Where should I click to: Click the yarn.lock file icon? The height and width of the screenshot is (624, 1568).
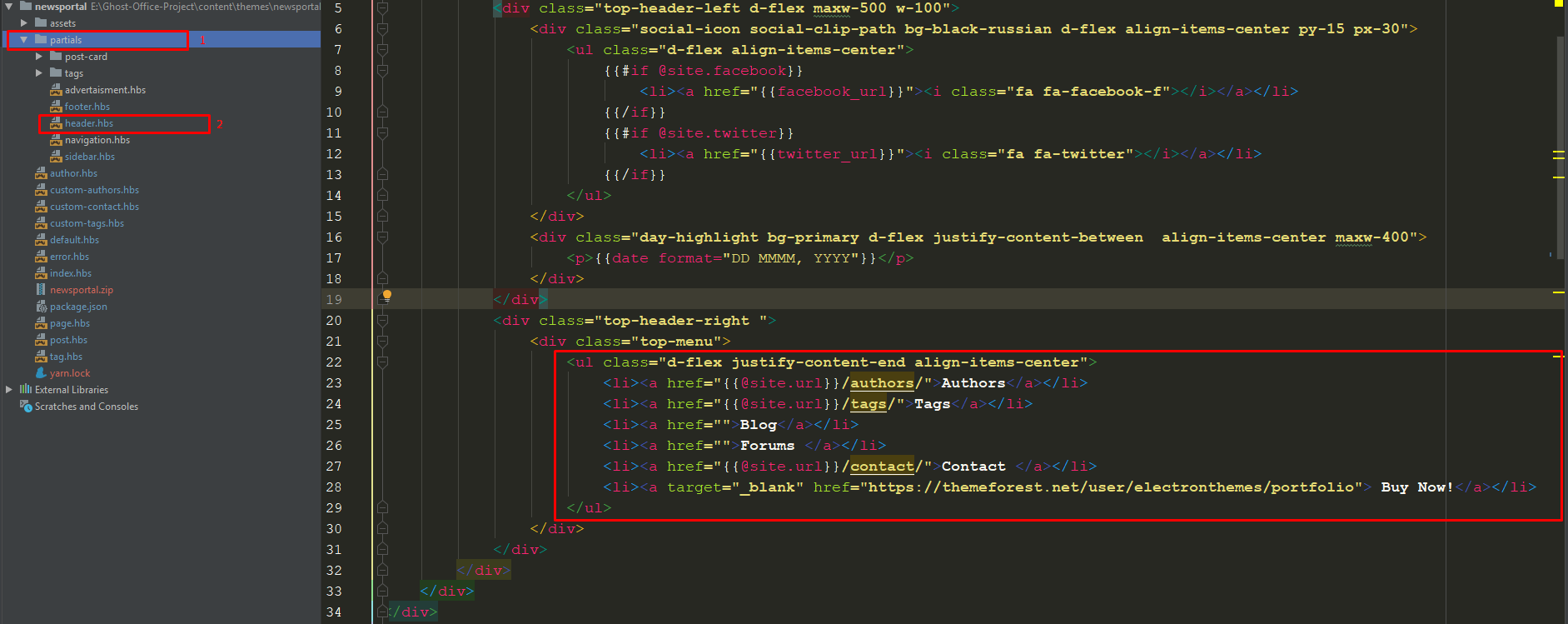click(x=41, y=373)
